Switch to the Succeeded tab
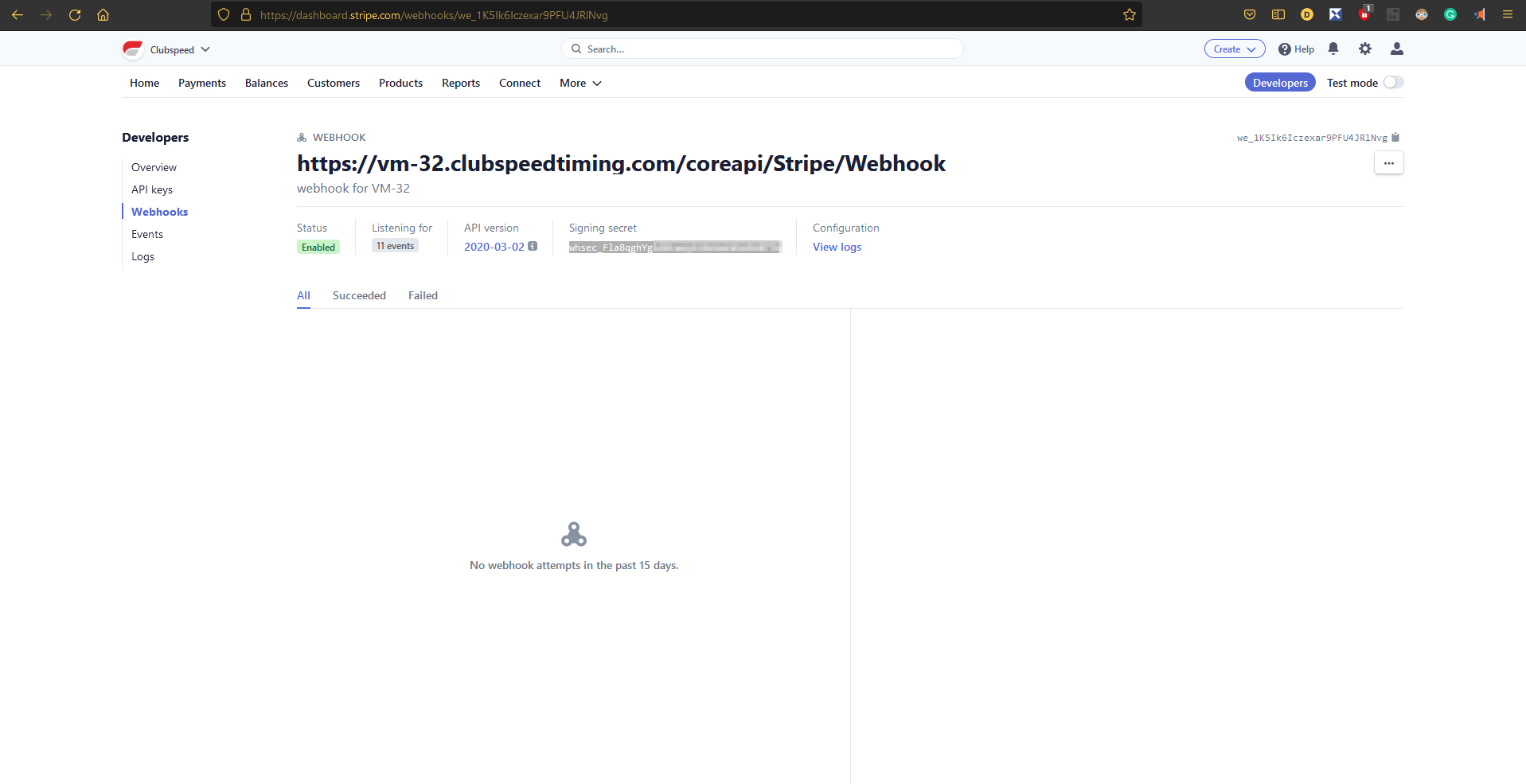 coord(359,295)
